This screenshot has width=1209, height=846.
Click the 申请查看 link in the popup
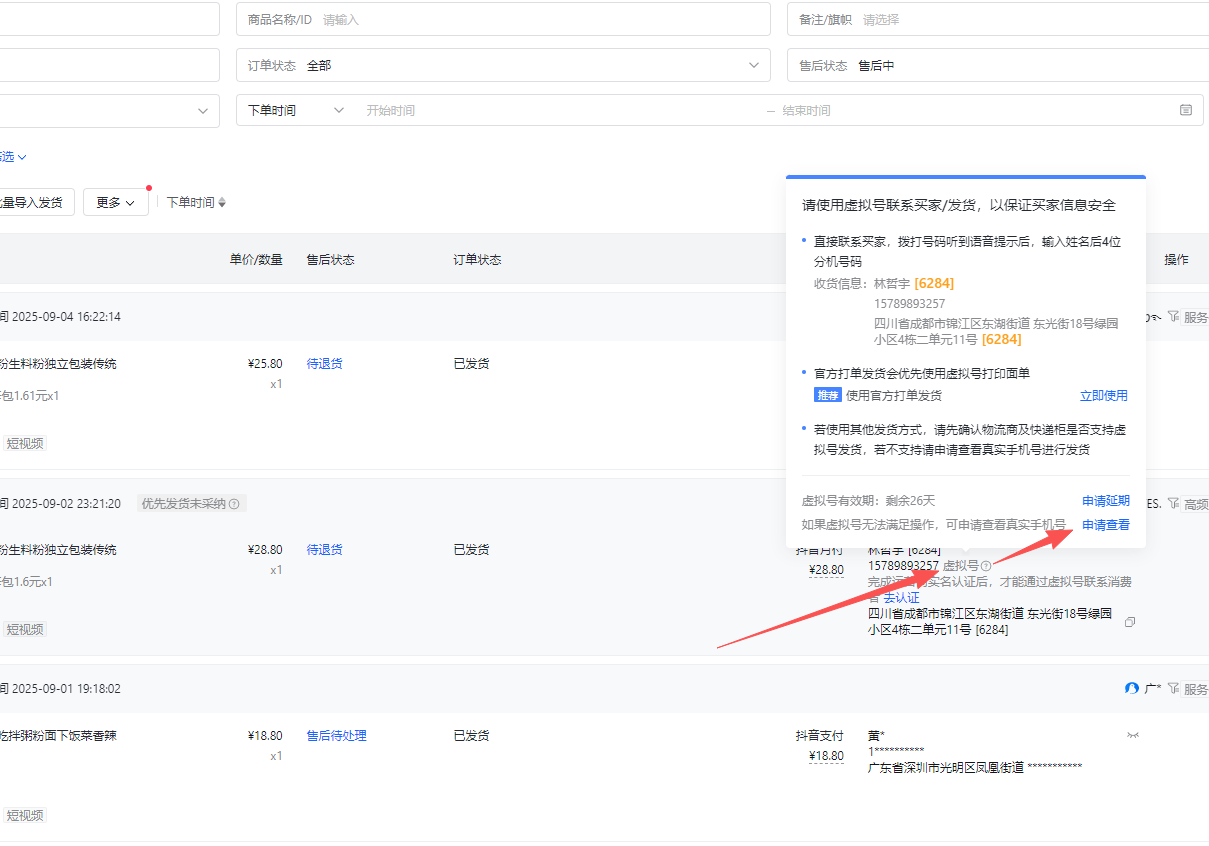pyautogui.click(x=1105, y=525)
